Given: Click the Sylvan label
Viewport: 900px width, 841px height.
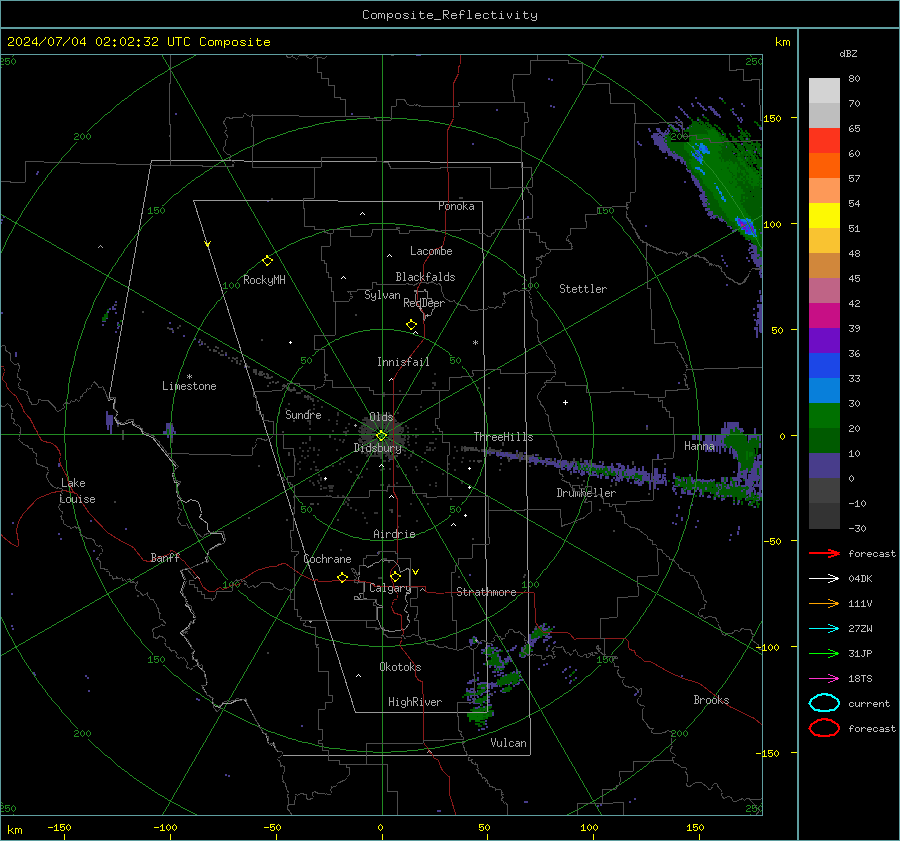Looking at the screenshot, I should [382, 295].
